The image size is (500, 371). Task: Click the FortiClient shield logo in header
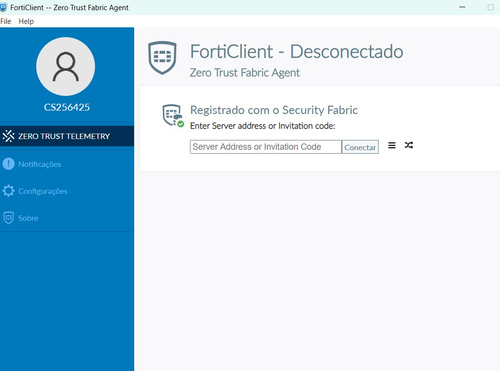[162, 58]
